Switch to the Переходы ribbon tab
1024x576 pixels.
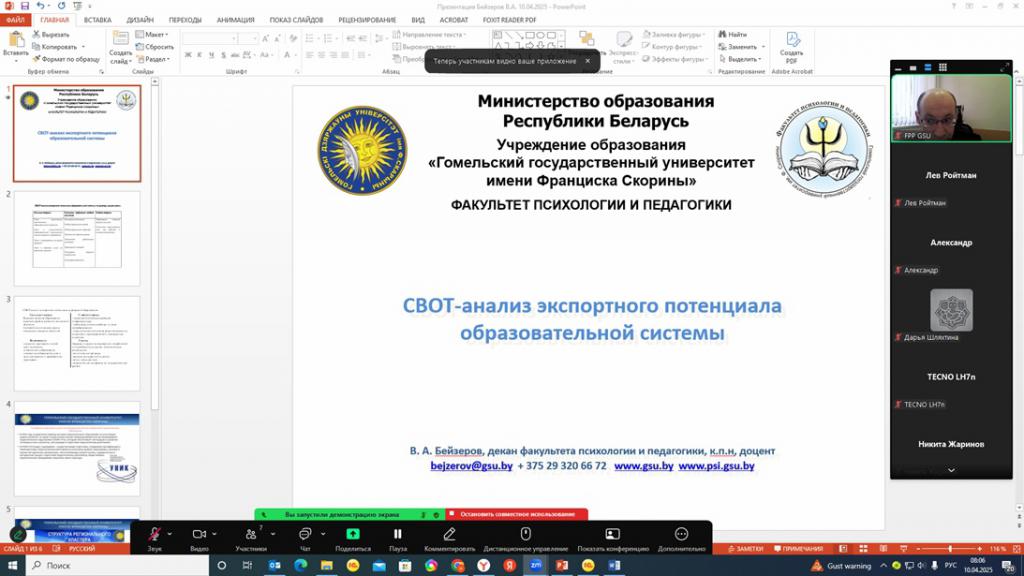[185, 20]
